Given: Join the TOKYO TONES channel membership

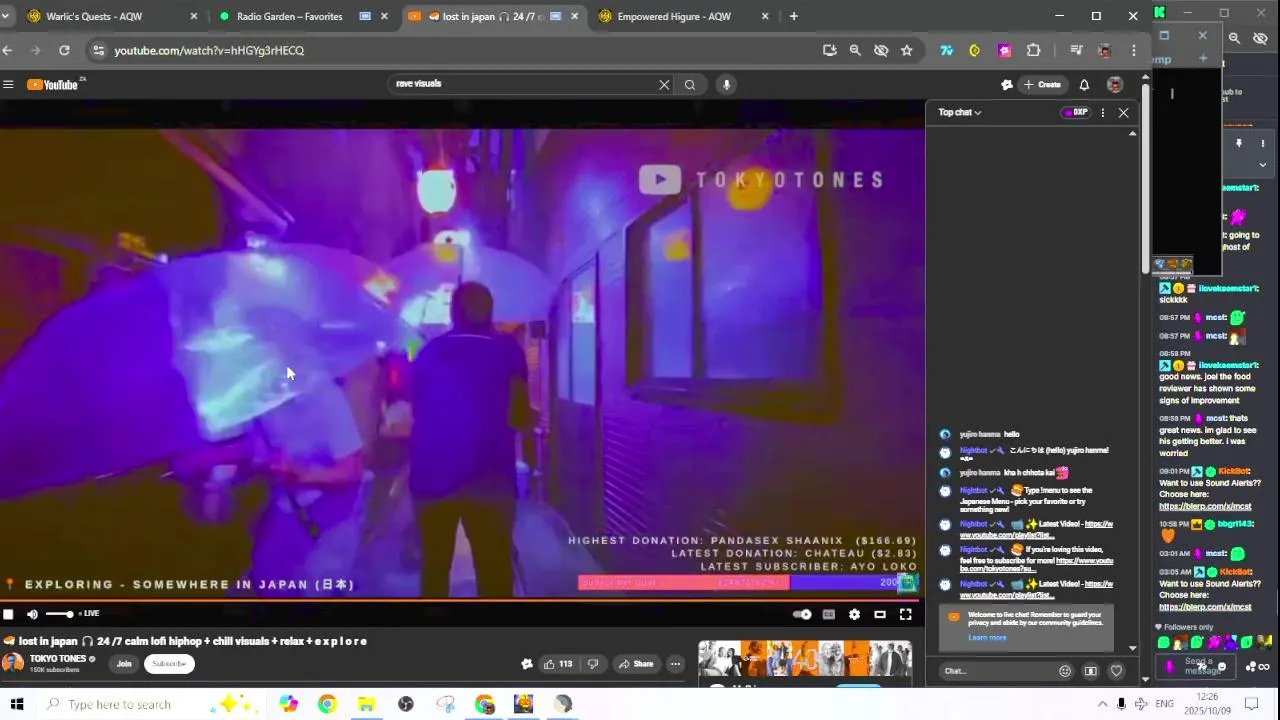Looking at the screenshot, I should point(124,664).
